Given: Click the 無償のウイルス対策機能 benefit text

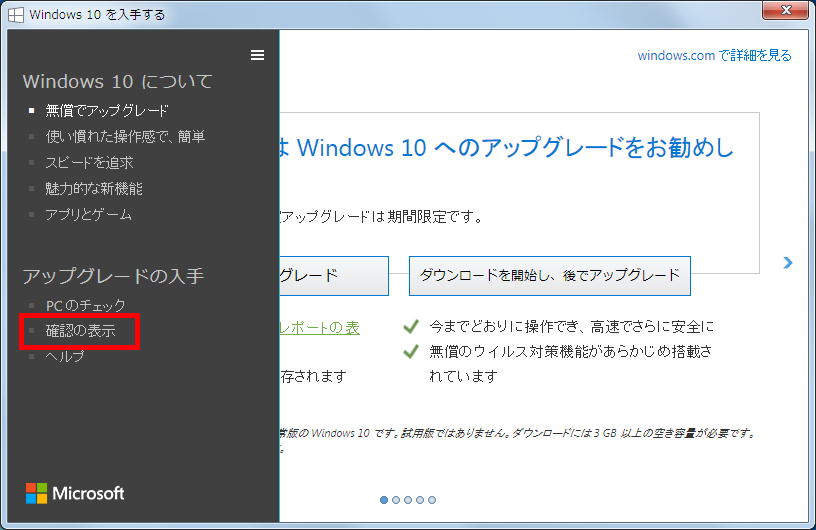Looking at the screenshot, I should (x=571, y=363).
